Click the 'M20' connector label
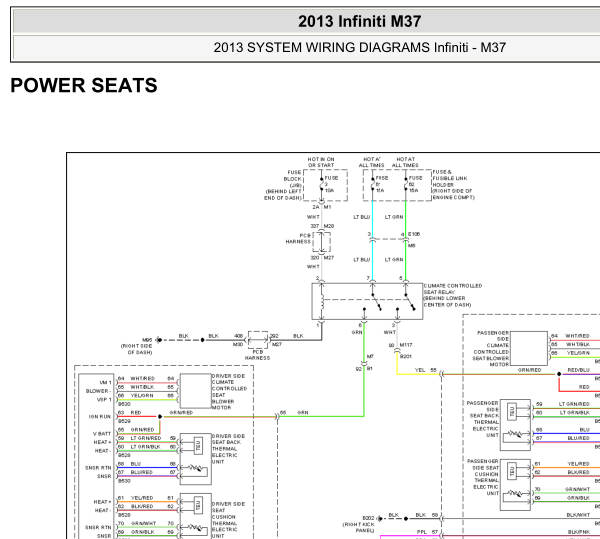 tap(329, 226)
